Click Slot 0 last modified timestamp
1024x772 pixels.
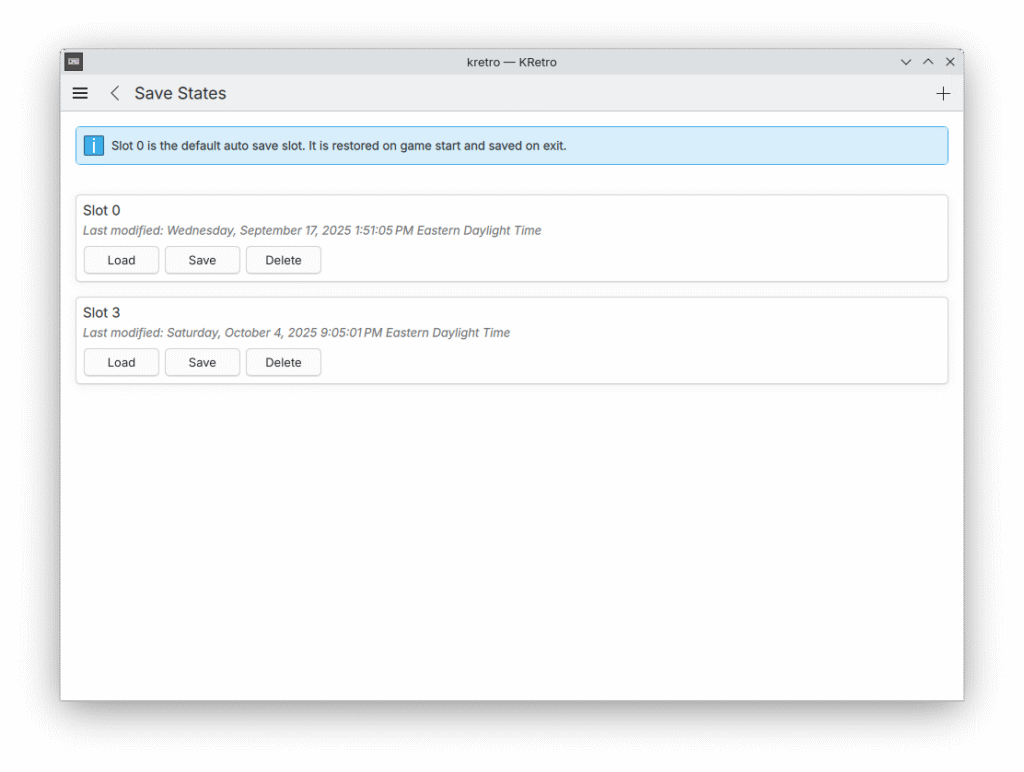coord(312,230)
